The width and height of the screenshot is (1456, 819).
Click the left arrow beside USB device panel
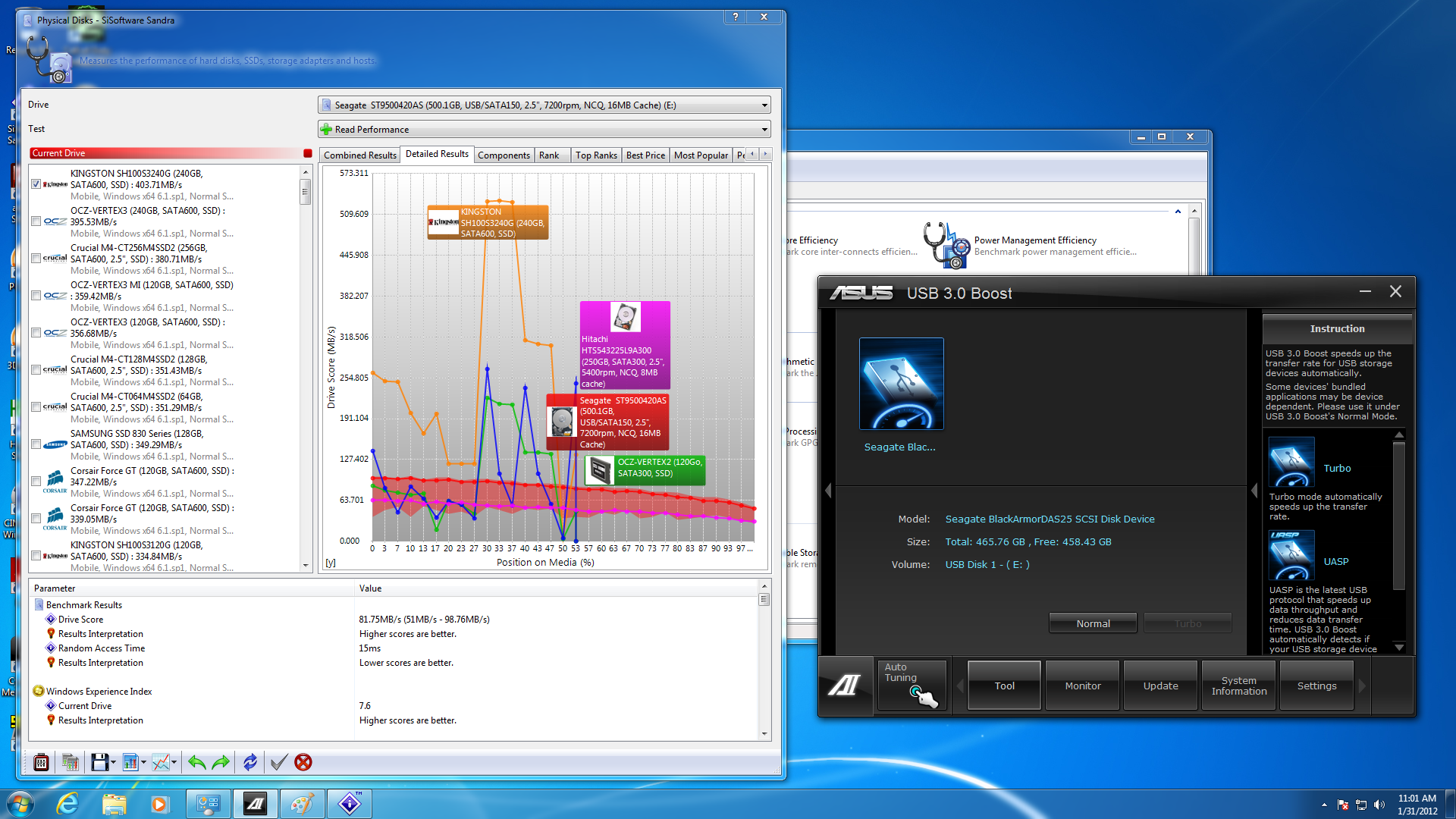[828, 491]
